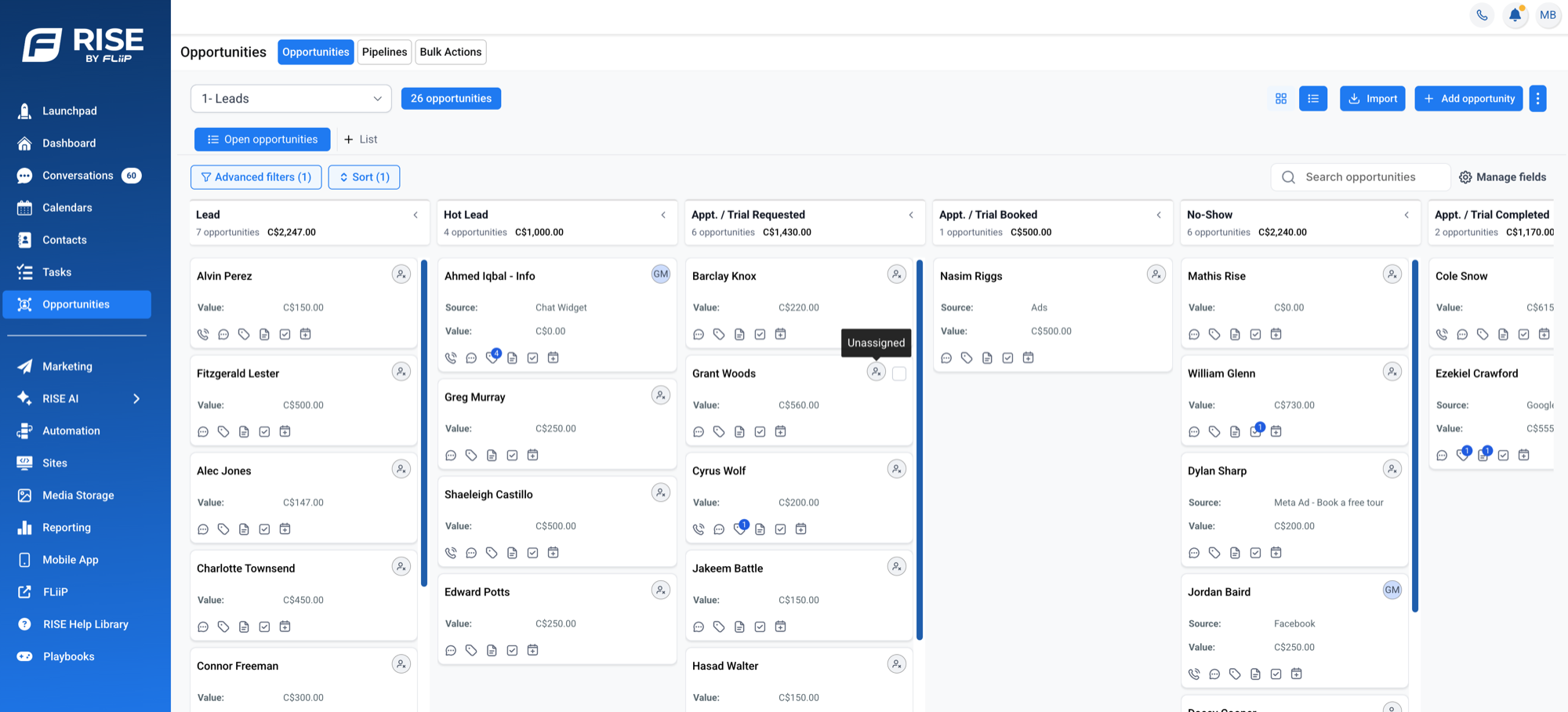Expand RISE AI submenu
This screenshot has width=1568, height=712.
pos(136,398)
